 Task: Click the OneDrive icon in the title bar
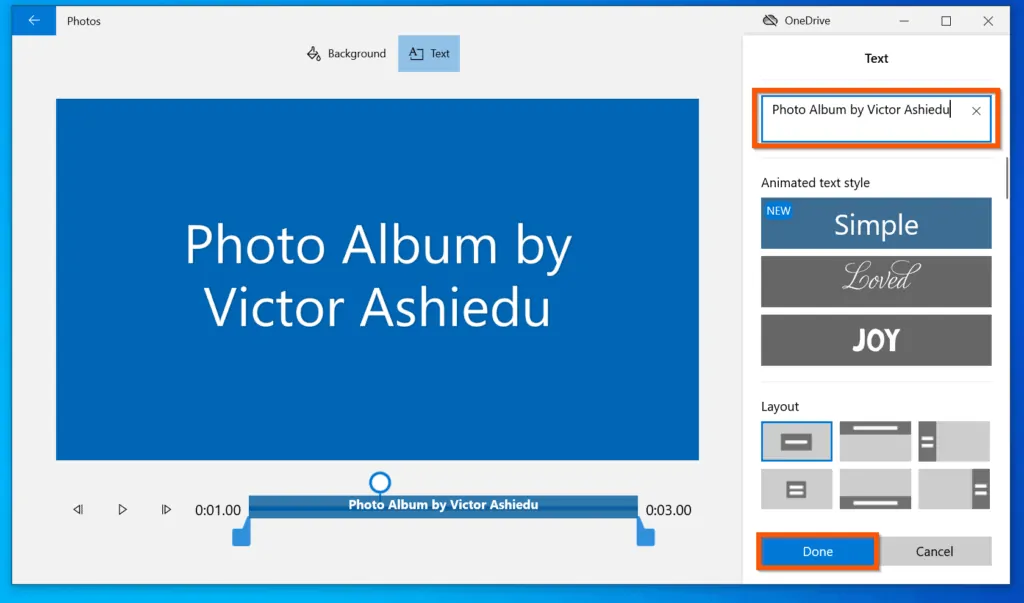coord(770,20)
